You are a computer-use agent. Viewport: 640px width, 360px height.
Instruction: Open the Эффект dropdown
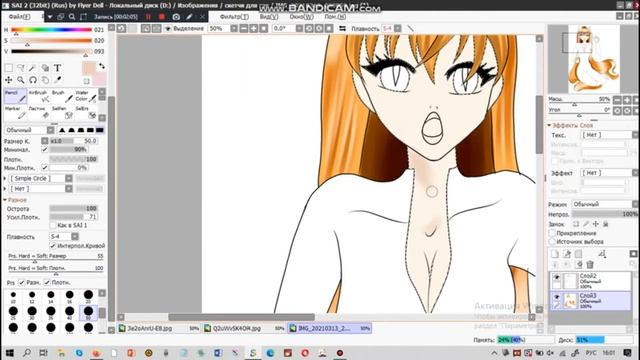609,173
